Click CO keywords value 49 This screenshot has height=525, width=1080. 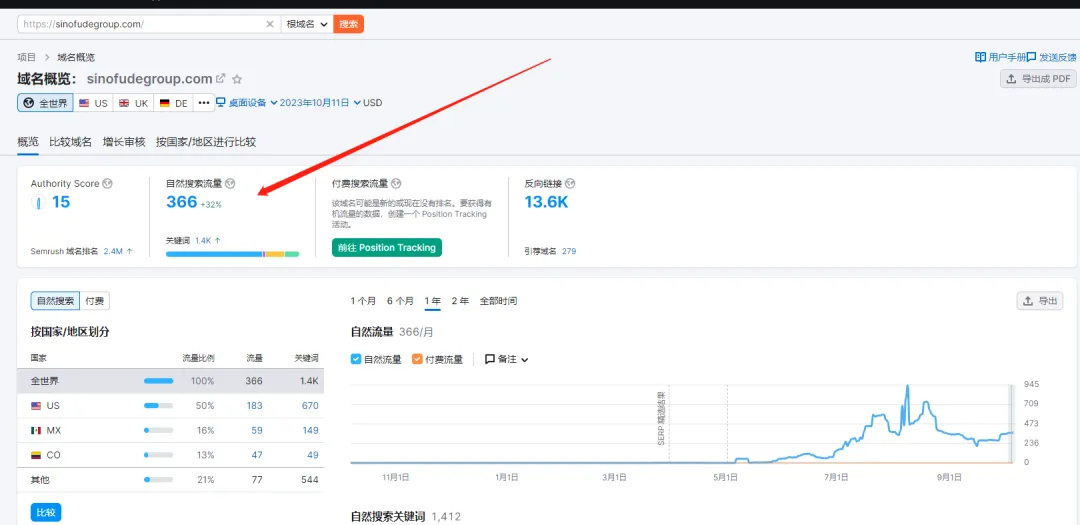click(313, 455)
